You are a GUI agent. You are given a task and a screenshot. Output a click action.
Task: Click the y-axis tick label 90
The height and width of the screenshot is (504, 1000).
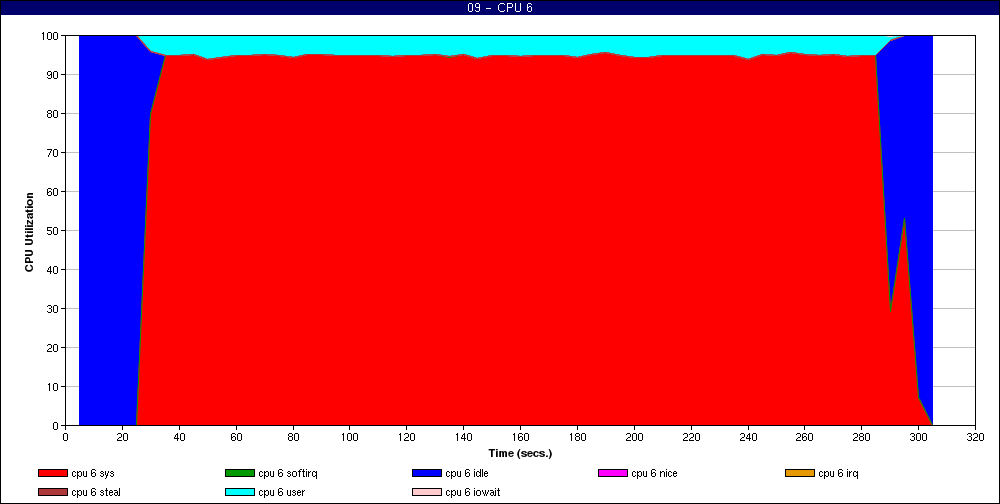pos(53,75)
